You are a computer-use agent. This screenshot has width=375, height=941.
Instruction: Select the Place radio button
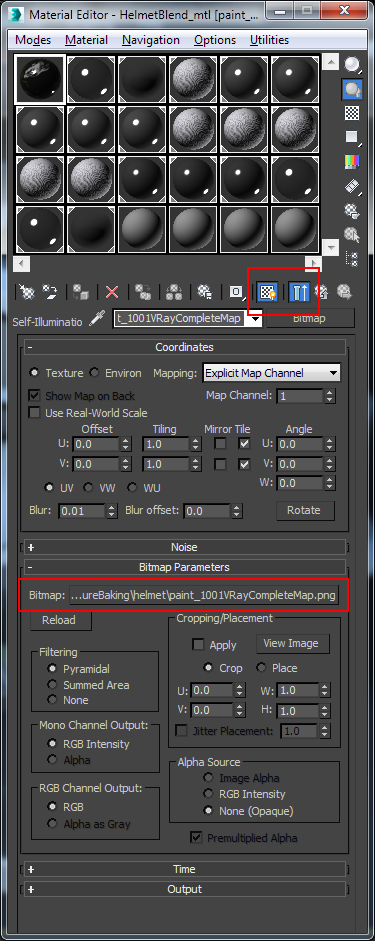tap(261, 668)
